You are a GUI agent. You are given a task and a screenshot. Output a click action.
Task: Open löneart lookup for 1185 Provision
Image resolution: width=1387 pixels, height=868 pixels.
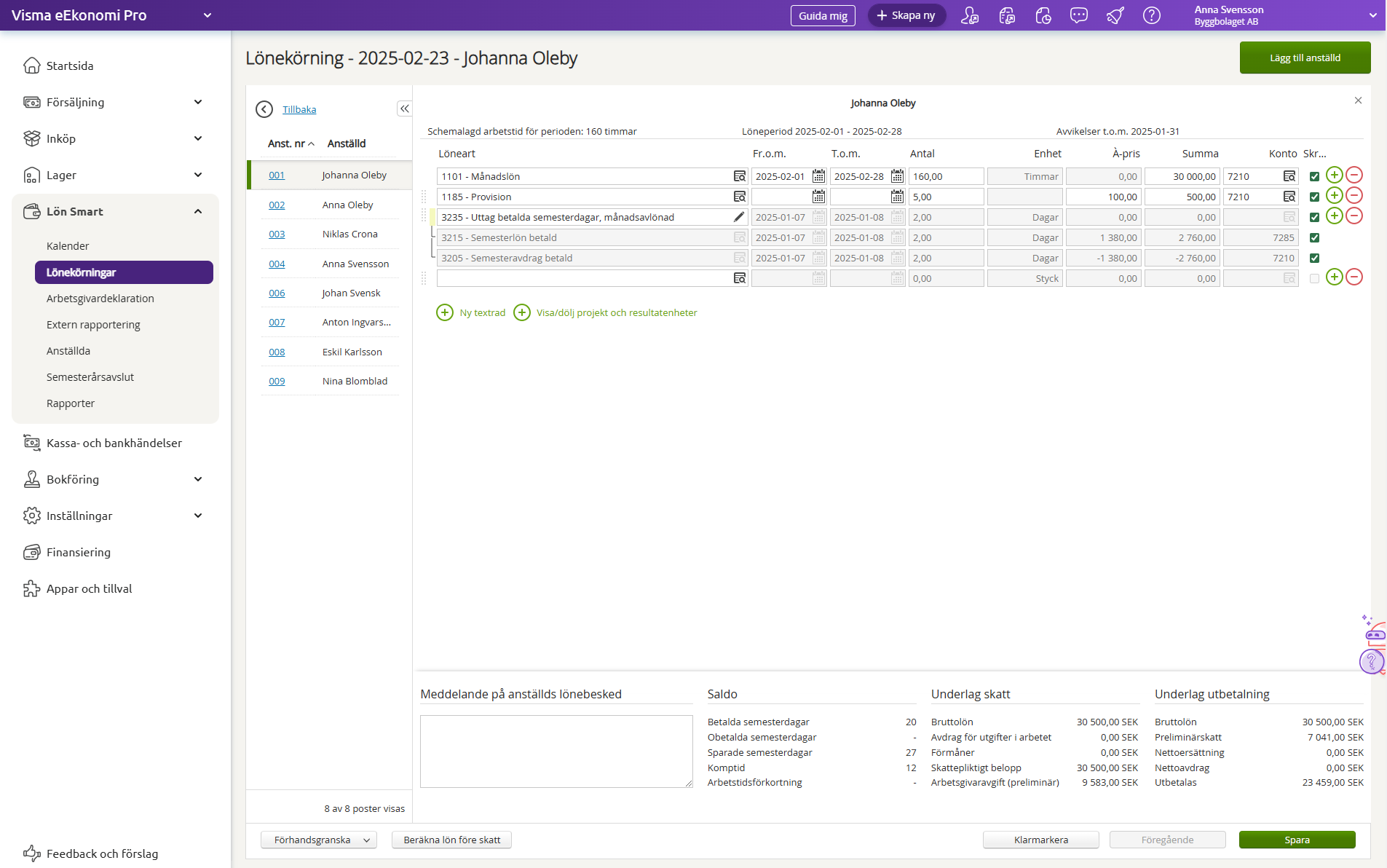coord(740,197)
